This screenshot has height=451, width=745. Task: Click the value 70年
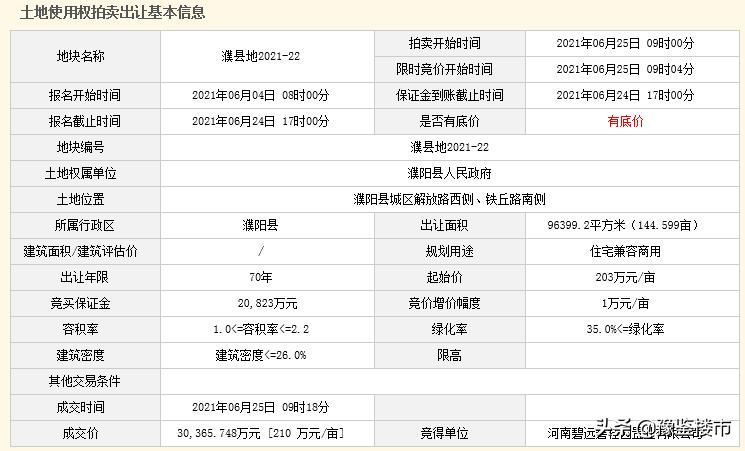pyautogui.click(x=260, y=277)
